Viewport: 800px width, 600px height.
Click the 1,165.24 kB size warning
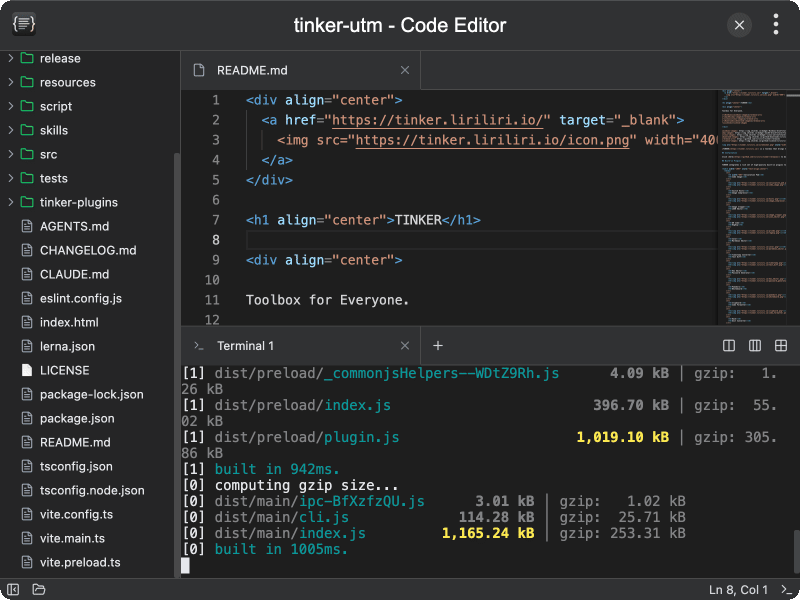[488, 533]
